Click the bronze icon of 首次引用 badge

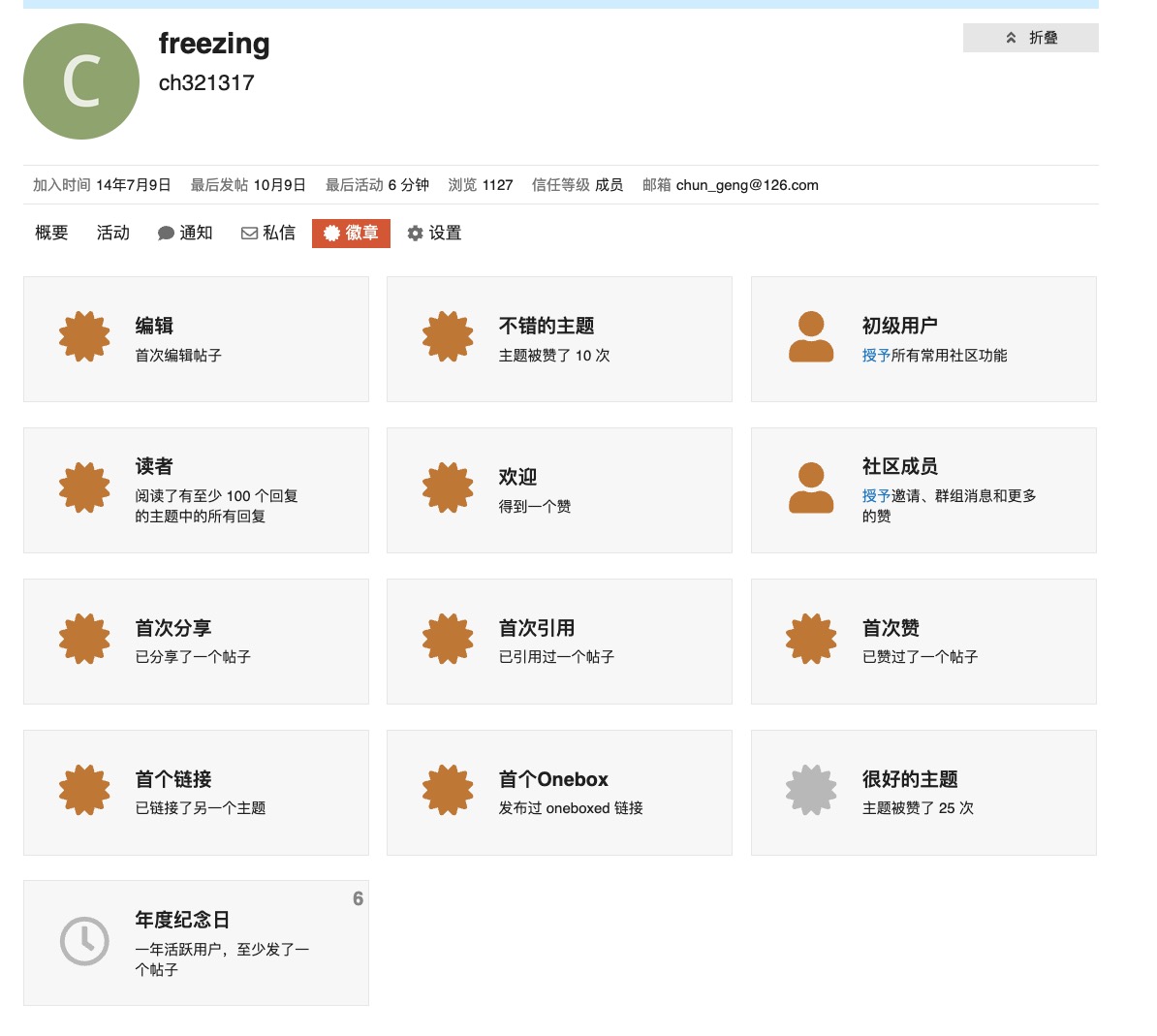click(448, 639)
